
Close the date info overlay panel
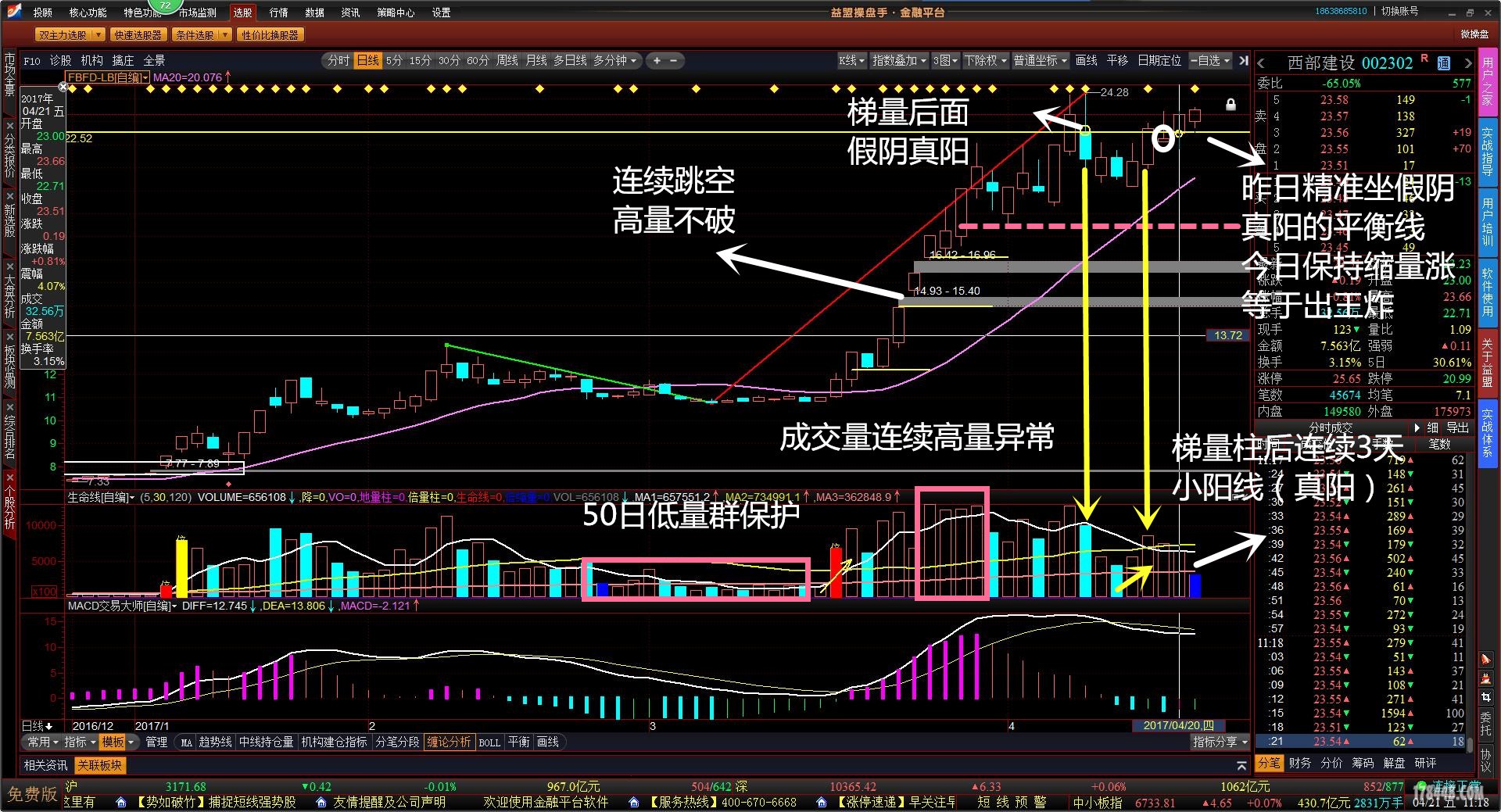[63, 87]
